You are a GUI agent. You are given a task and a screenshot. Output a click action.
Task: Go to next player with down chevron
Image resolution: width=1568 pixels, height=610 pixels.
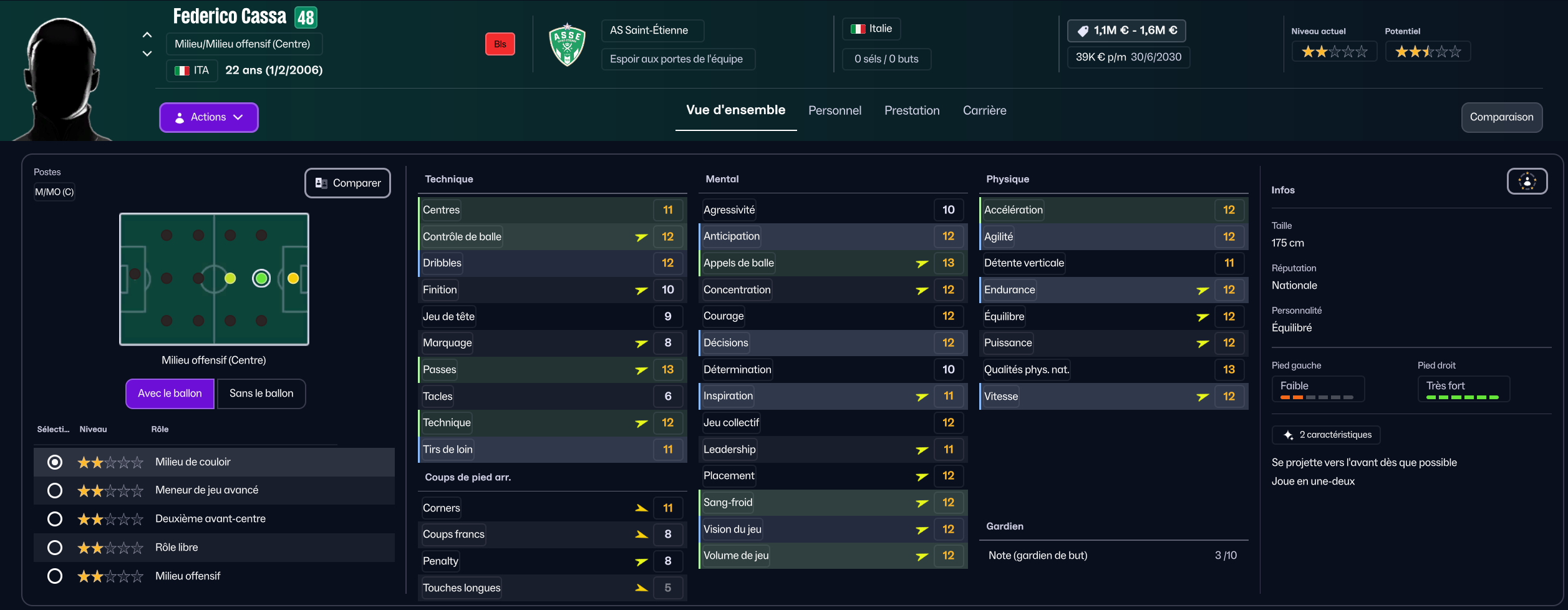(147, 54)
